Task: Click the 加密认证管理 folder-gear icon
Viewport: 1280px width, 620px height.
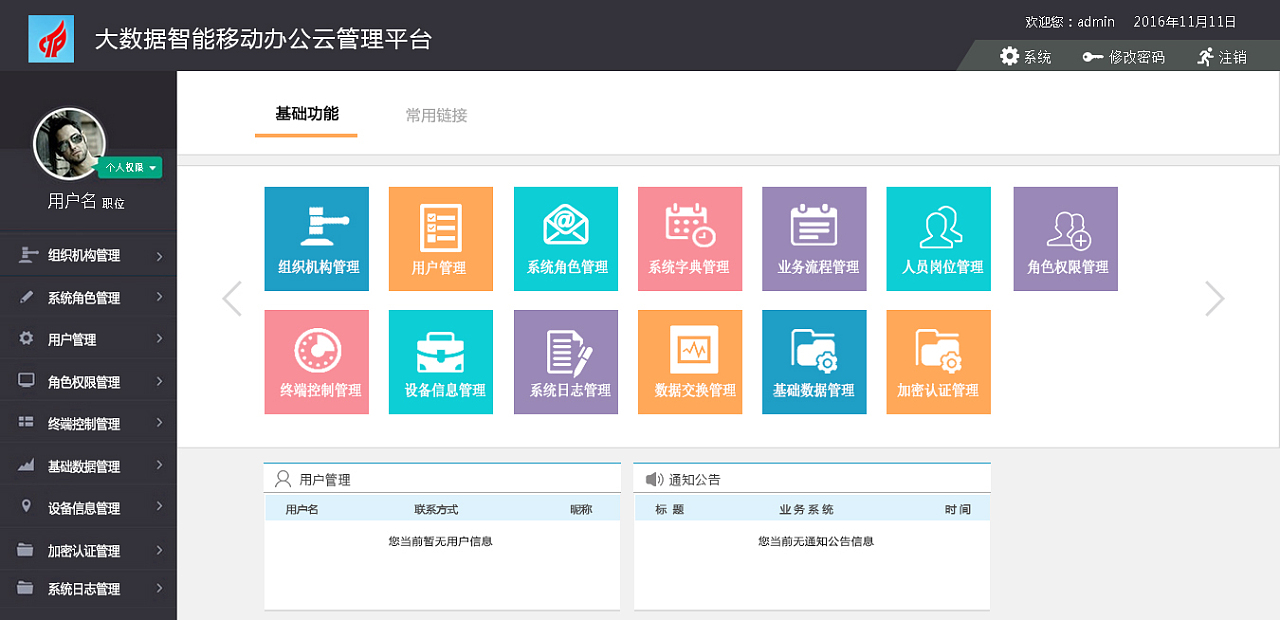Action: tap(938, 361)
